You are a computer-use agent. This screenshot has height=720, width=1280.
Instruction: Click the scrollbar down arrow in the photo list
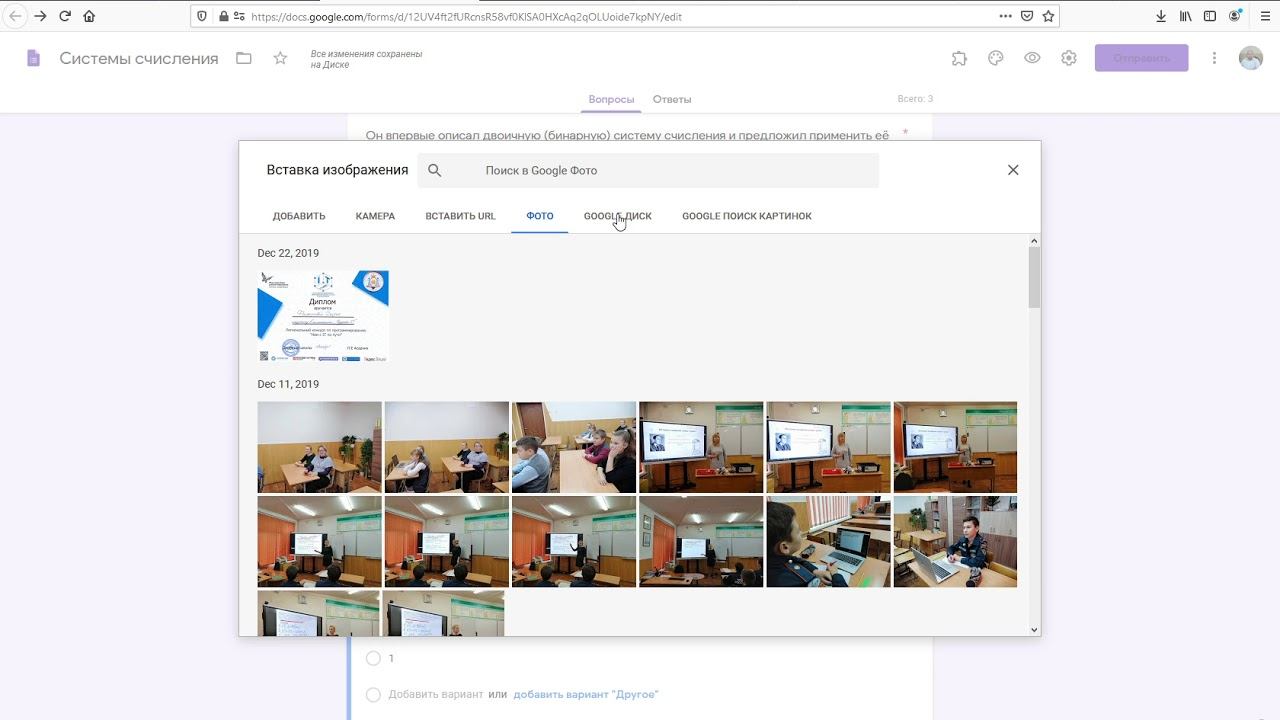click(x=1034, y=630)
